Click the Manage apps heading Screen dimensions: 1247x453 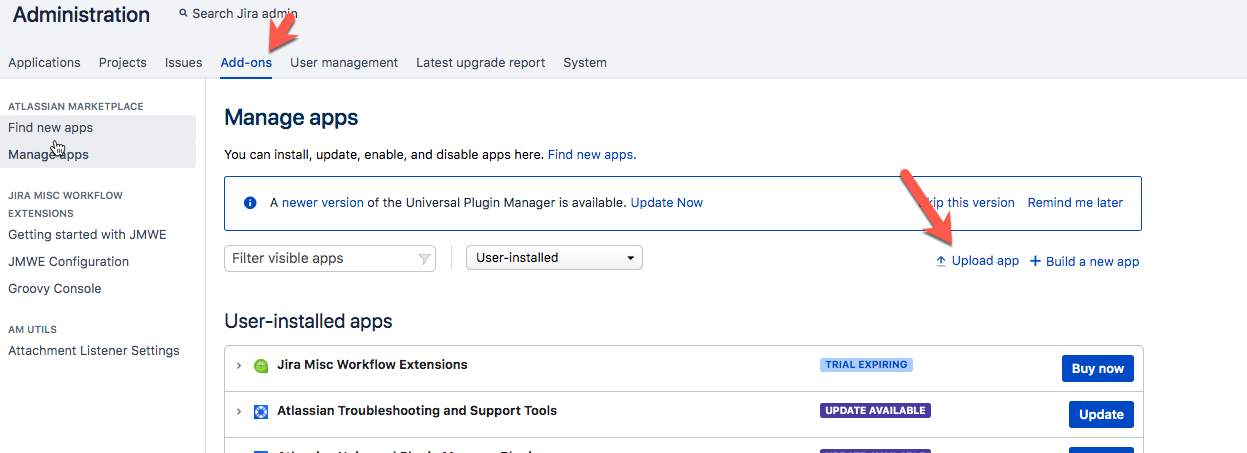291,118
